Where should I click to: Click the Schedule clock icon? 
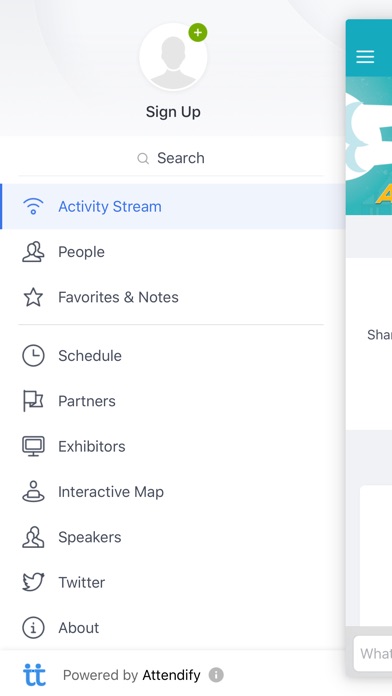[33, 356]
